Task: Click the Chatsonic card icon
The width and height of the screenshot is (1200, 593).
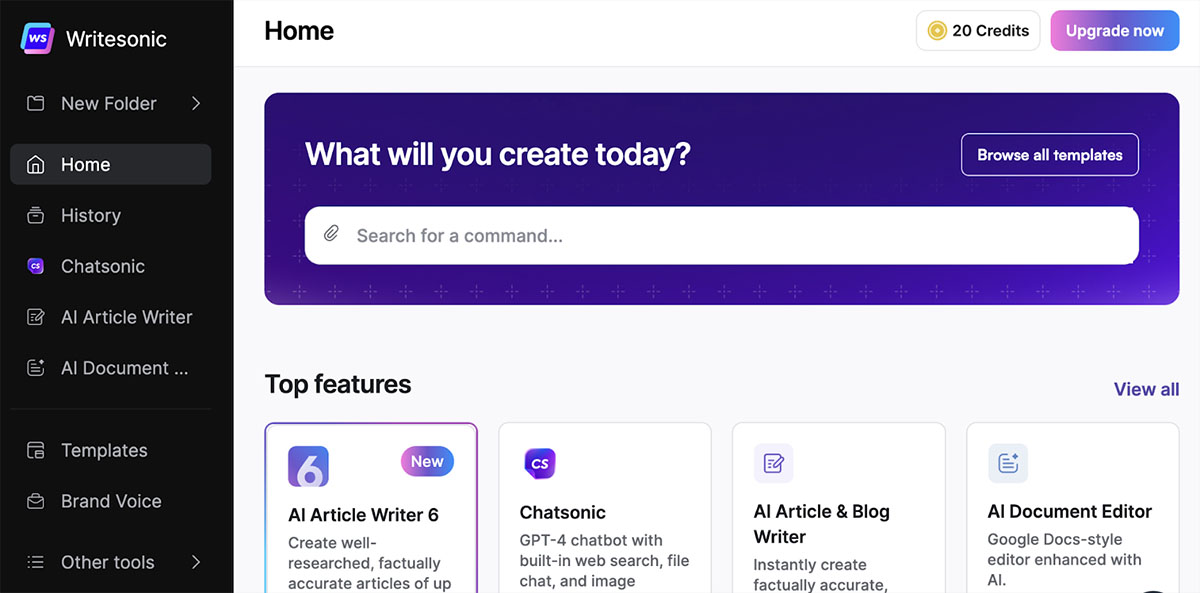Action: pyautogui.click(x=540, y=464)
